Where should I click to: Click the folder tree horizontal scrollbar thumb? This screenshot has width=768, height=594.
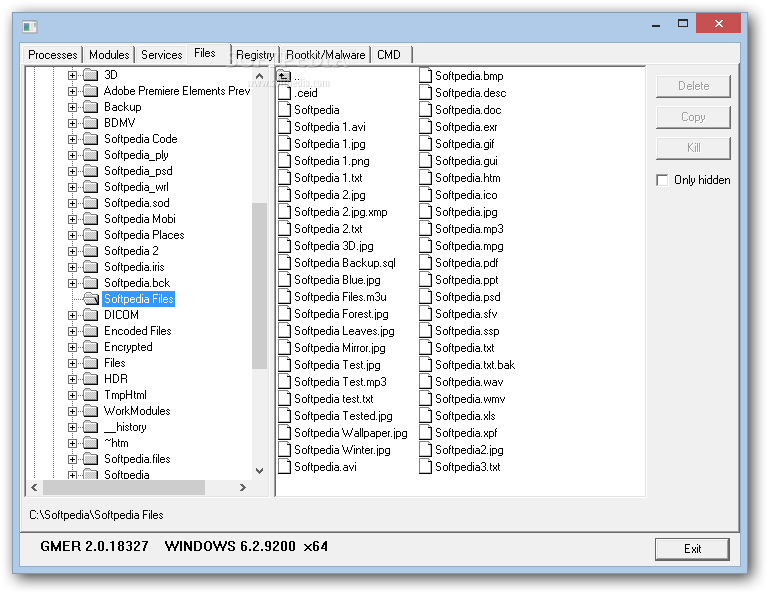pos(124,487)
